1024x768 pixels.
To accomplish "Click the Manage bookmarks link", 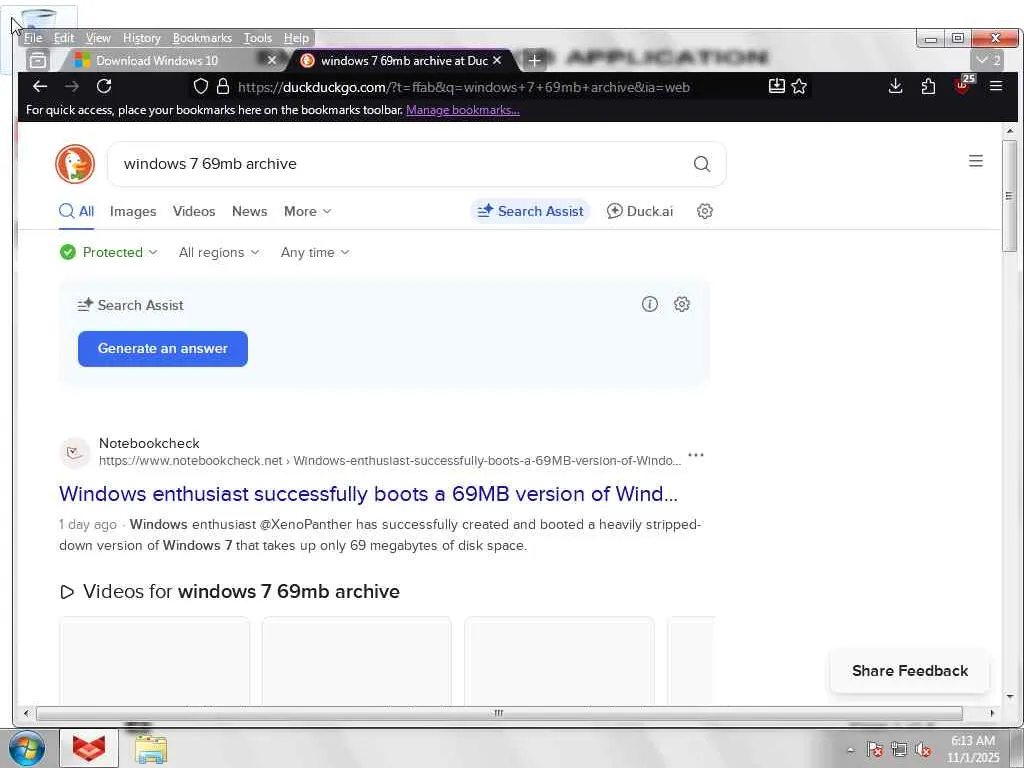I will (462, 110).
